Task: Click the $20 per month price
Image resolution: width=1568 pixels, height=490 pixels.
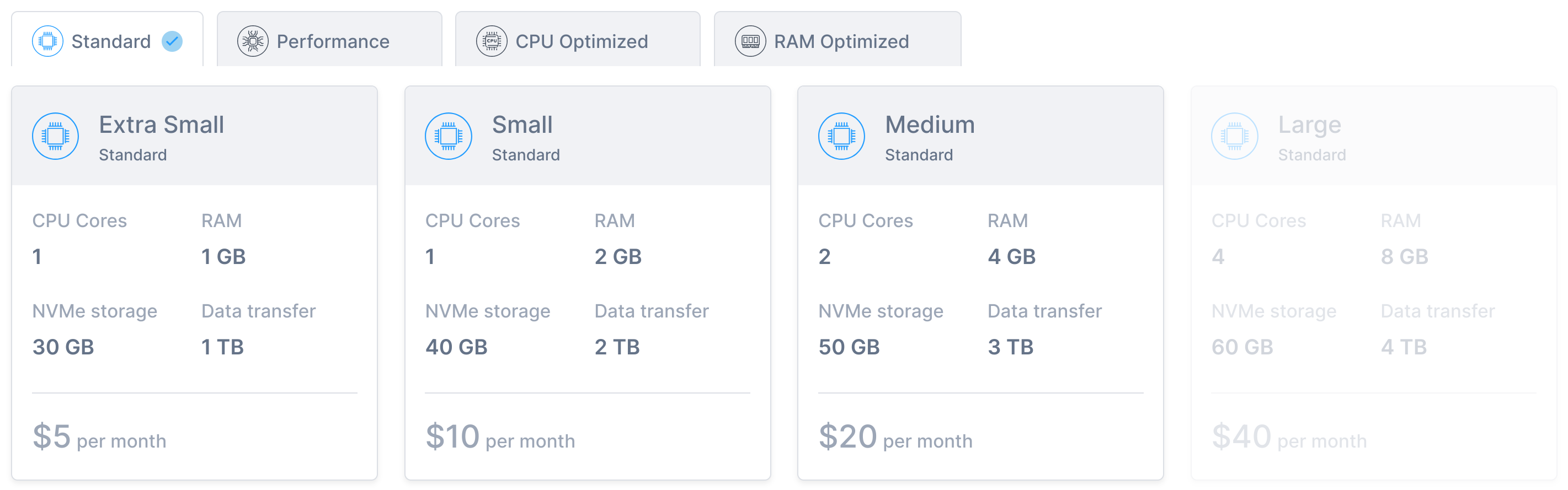Action: click(895, 437)
